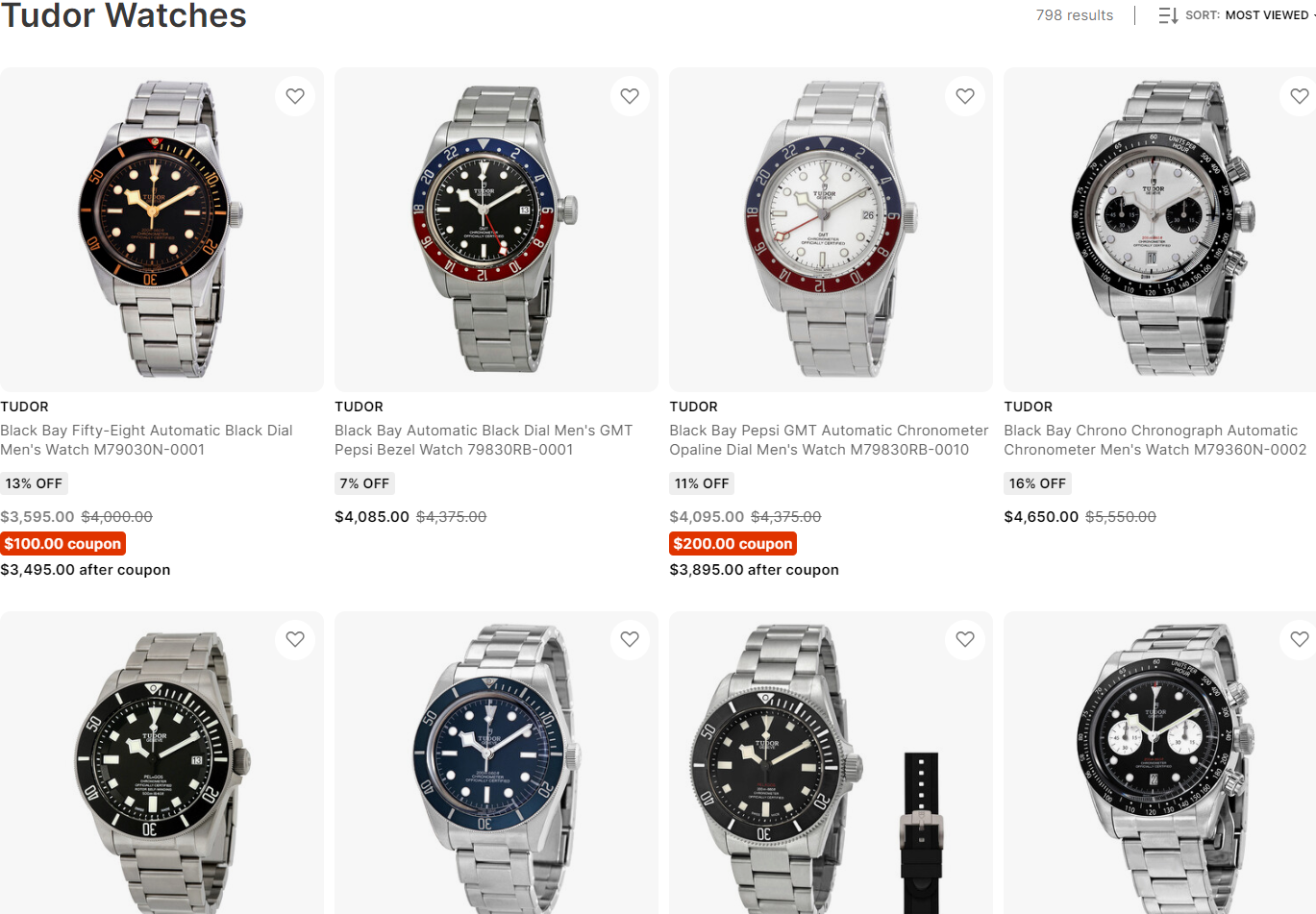The width and height of the screenshot is (1316, 914).
Task: Open the MOST VIEWED sort dropdown
Action: 1267,15
